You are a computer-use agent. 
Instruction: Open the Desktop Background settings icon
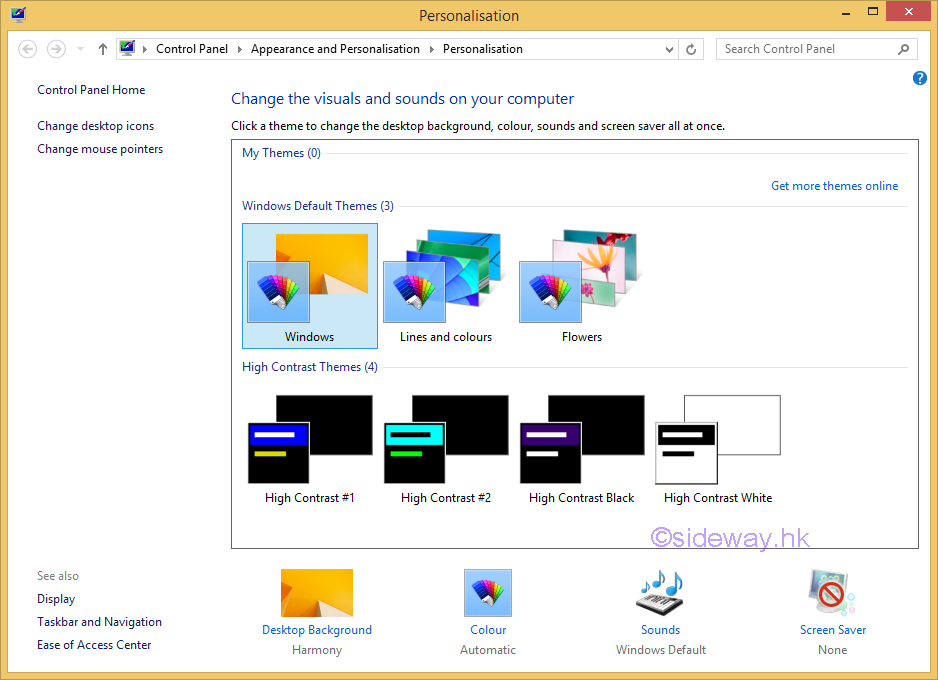point(316,593)
